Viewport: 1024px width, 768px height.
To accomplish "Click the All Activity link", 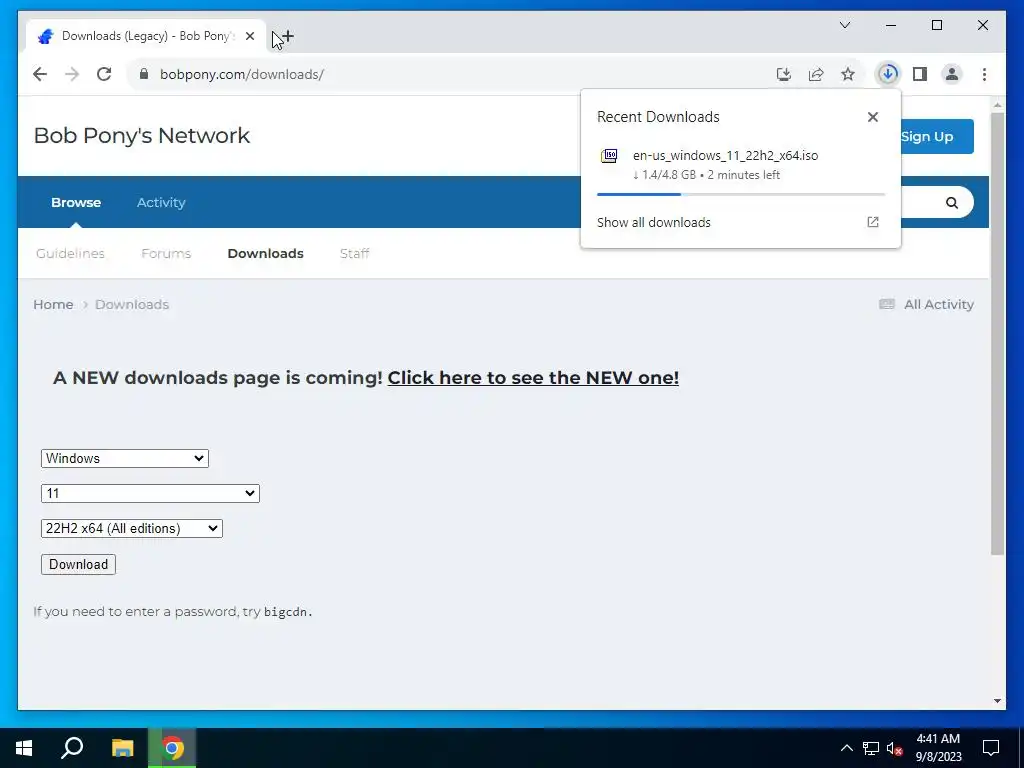I will tap(938, 304).
